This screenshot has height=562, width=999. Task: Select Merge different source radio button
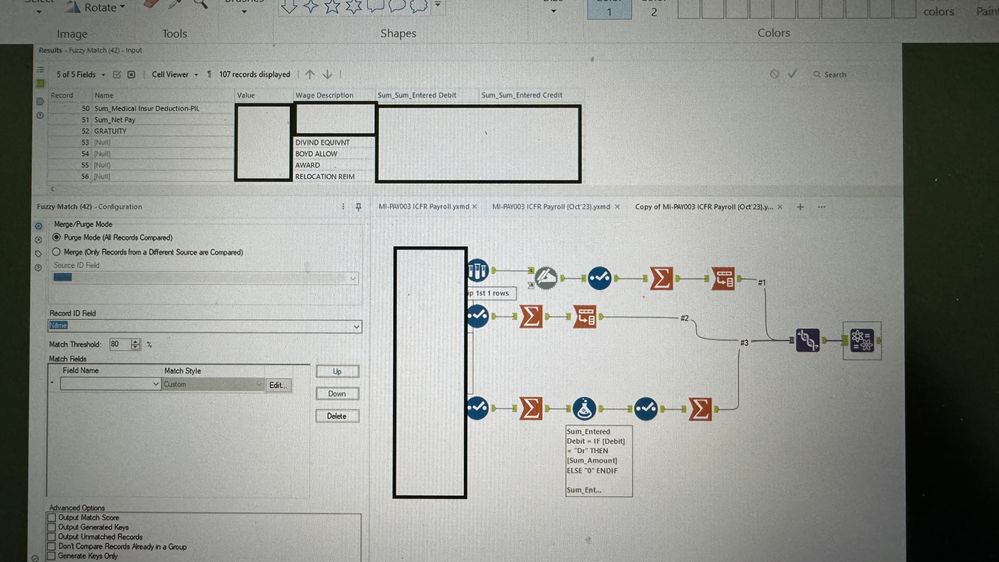pyautogui.click(x=56, y=252)
